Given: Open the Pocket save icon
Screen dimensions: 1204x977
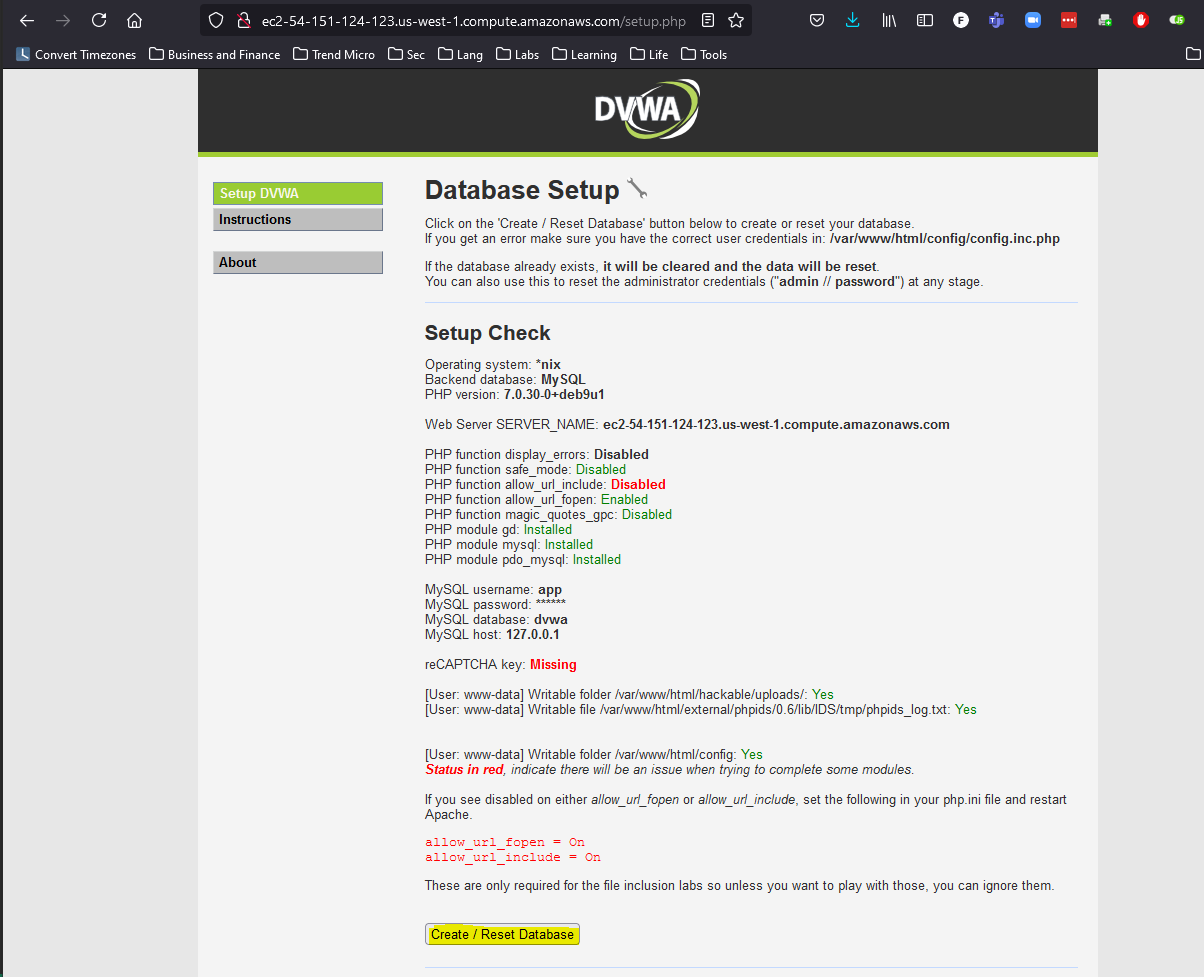Looking at the screenshot, I should [x=817, y=20].
